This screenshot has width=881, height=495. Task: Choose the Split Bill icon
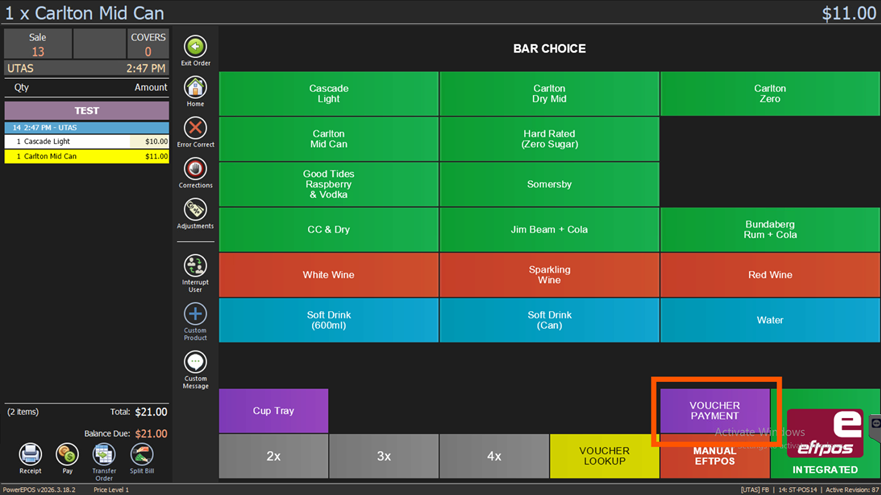tap(142, 454)
